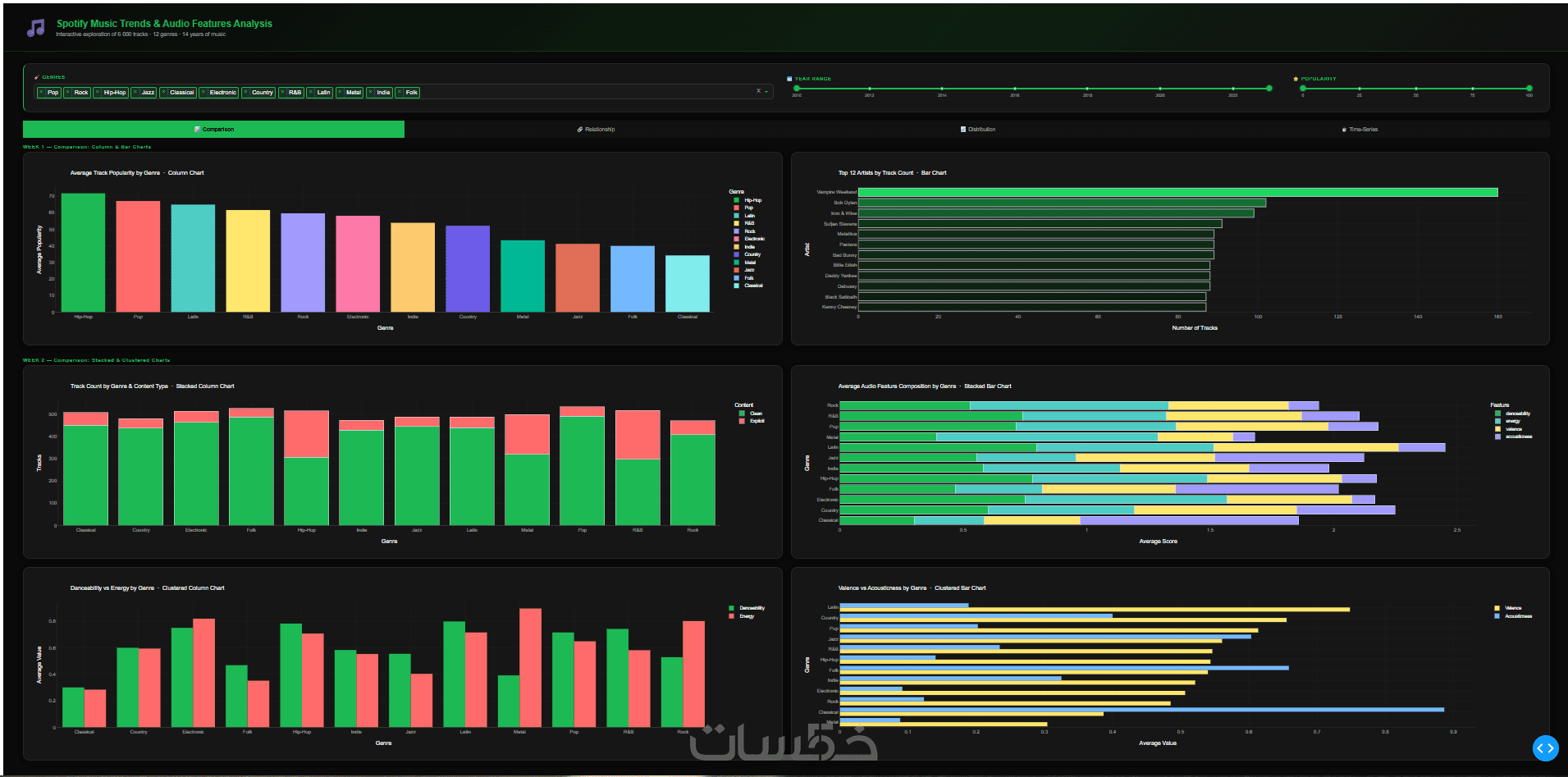Click the Latin valence bar
1568x777 pixels.
point(1095,610)
